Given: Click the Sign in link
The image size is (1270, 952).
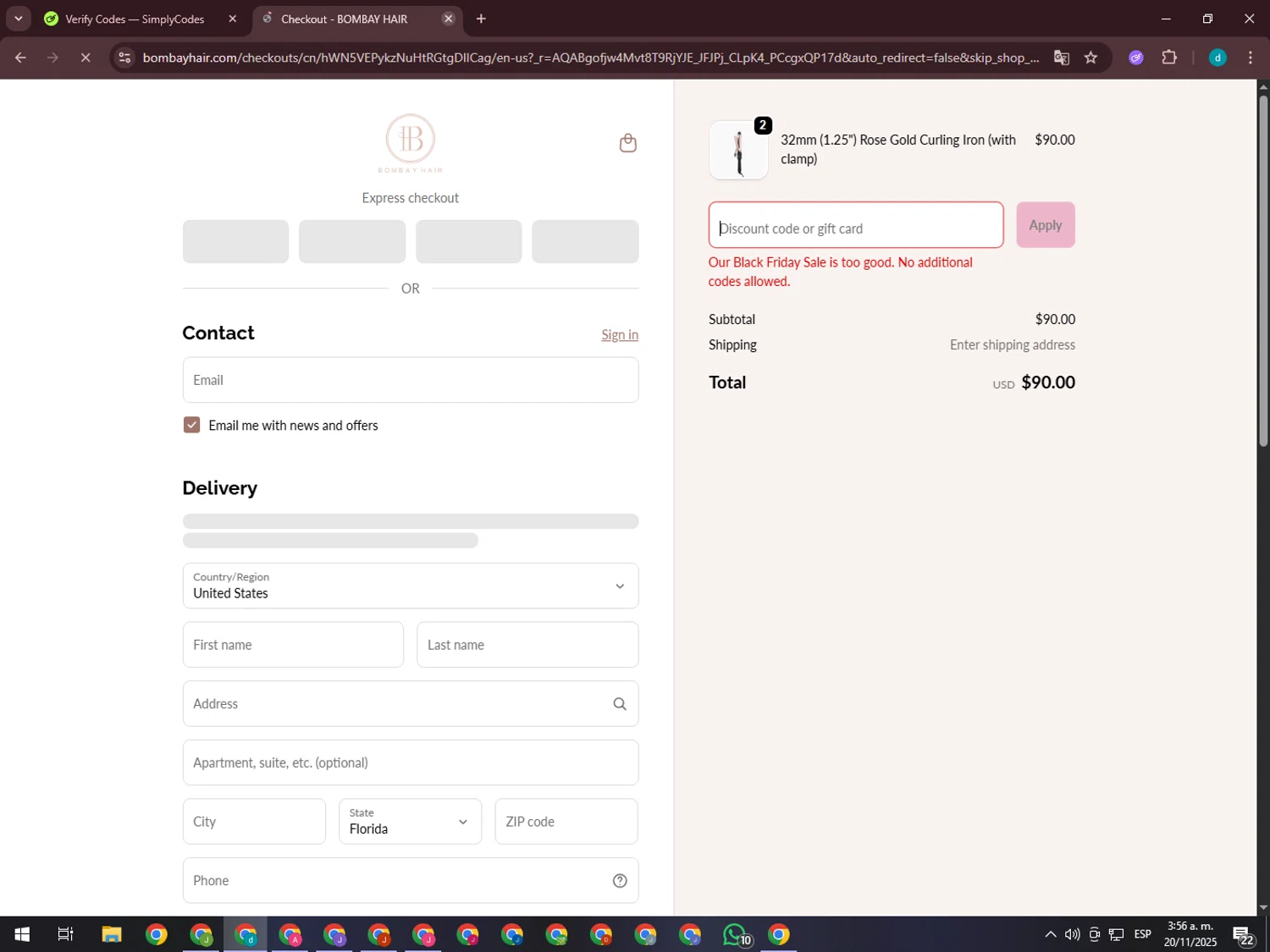Looking at the screenshot, I should point(620,335).
